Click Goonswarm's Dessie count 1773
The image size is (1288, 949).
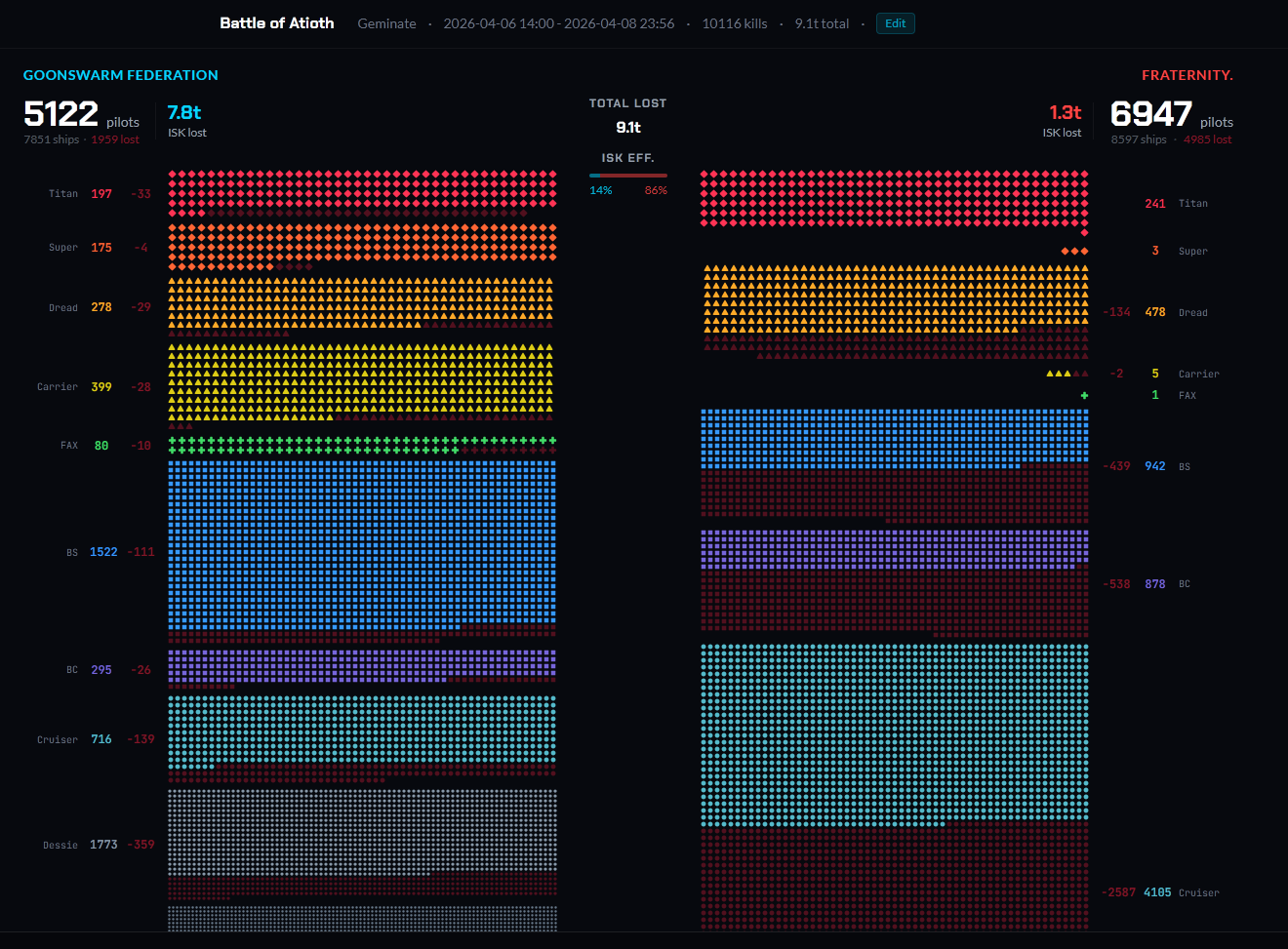click(103, 845)
